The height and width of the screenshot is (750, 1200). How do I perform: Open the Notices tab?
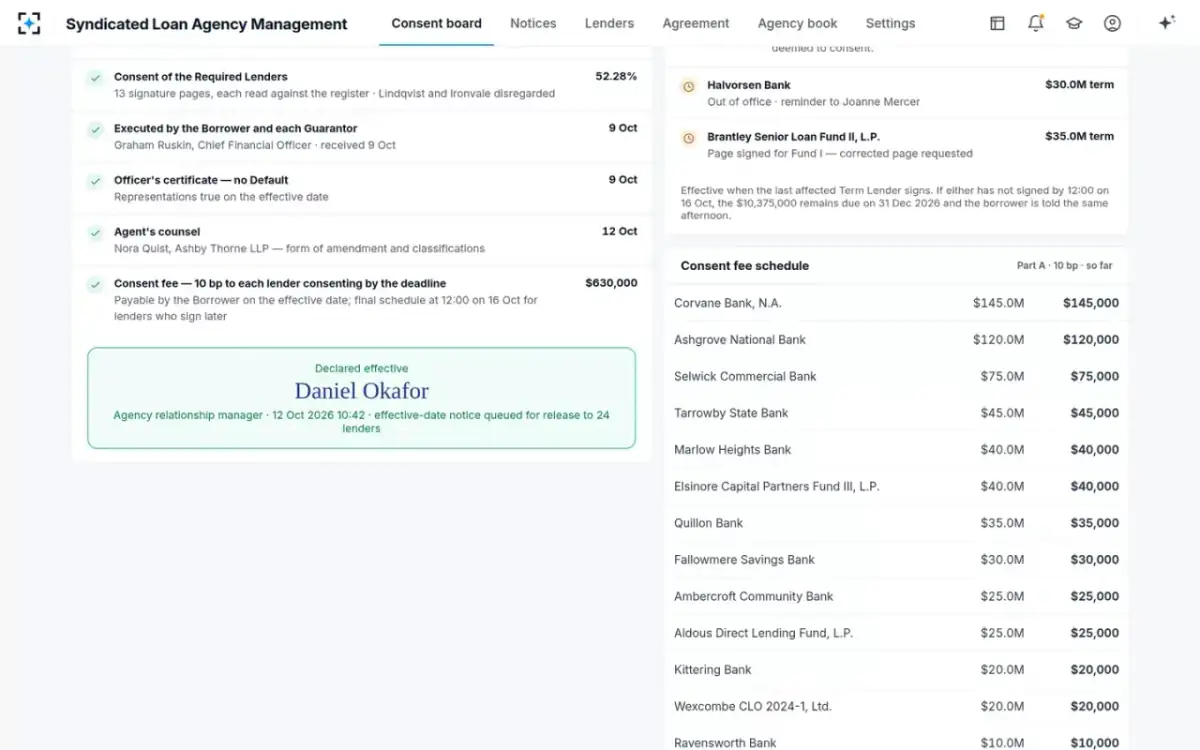533,23
